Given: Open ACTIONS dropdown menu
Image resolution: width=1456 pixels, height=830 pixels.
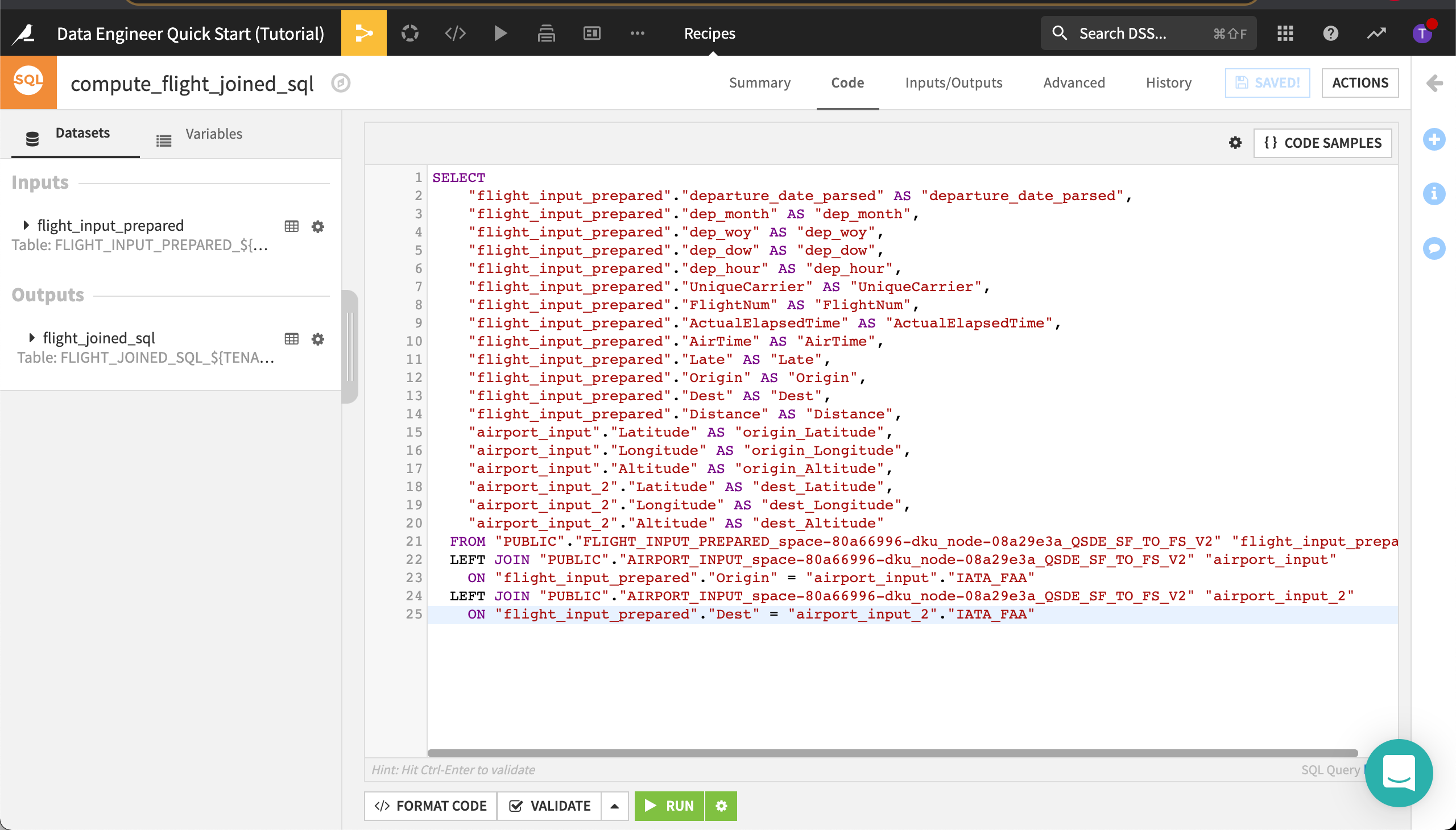Looking at the screenshot, I should click(1359, 83).
